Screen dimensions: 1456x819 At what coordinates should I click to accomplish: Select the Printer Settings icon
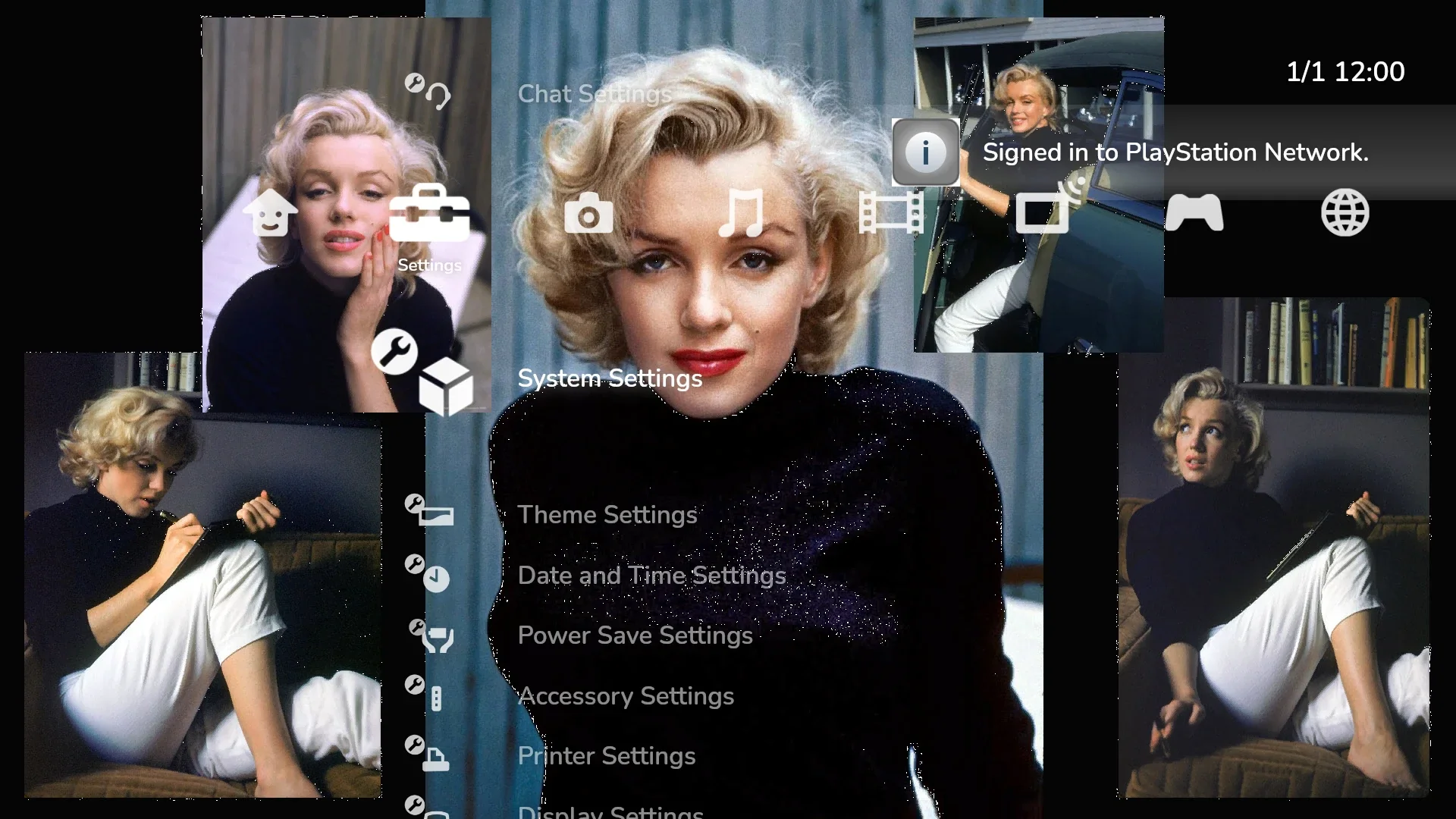tap(427, 754)
